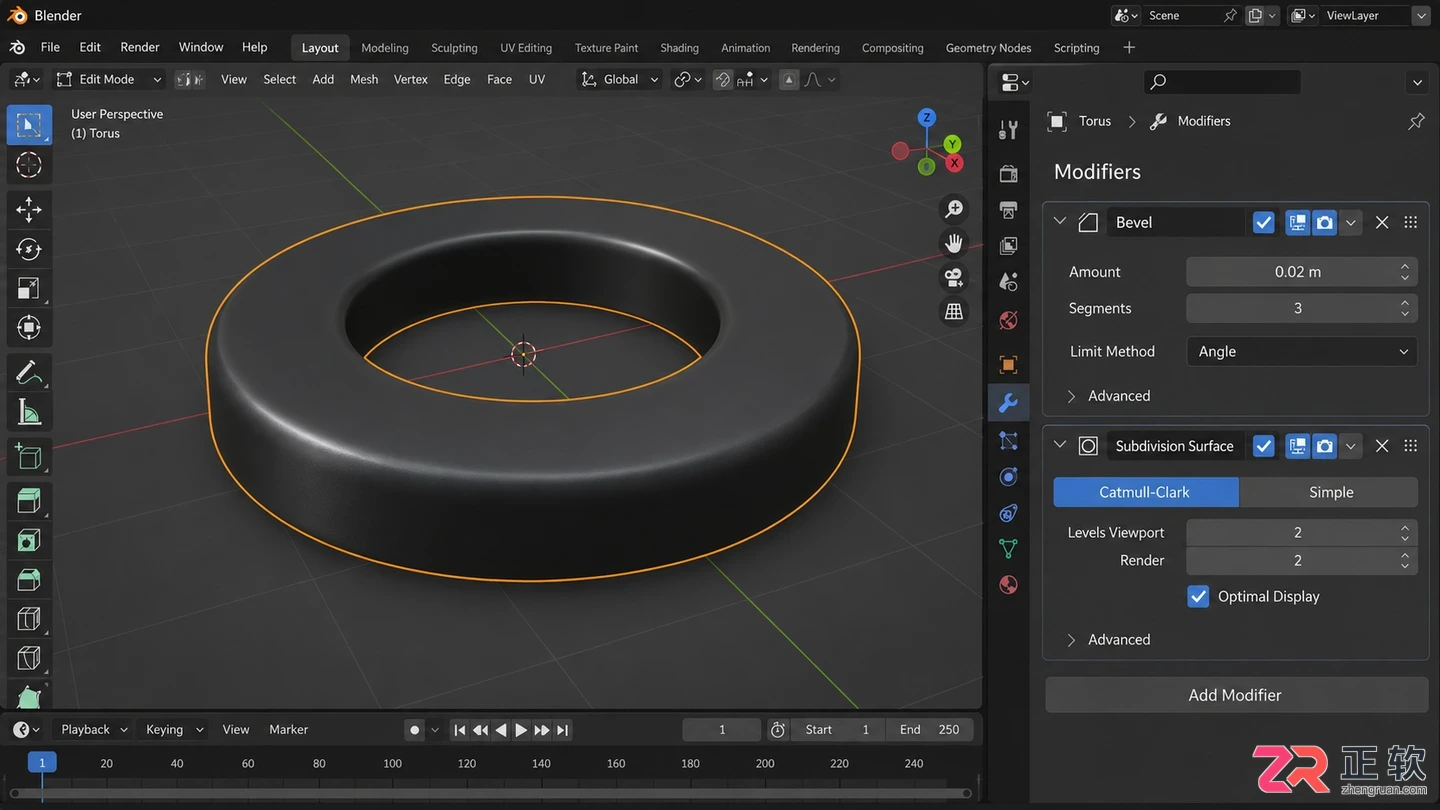Click the timeline play button

[521, 730]
